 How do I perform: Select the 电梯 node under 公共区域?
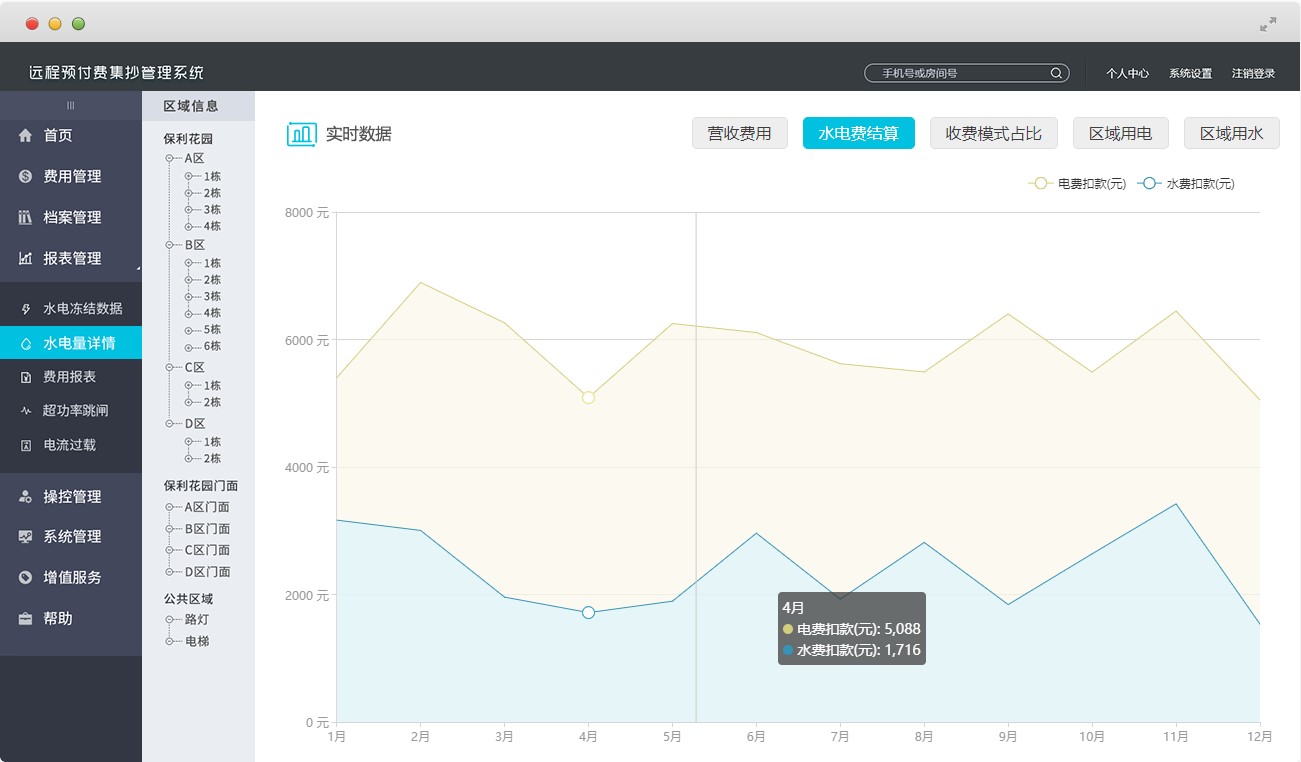point(197,641)
